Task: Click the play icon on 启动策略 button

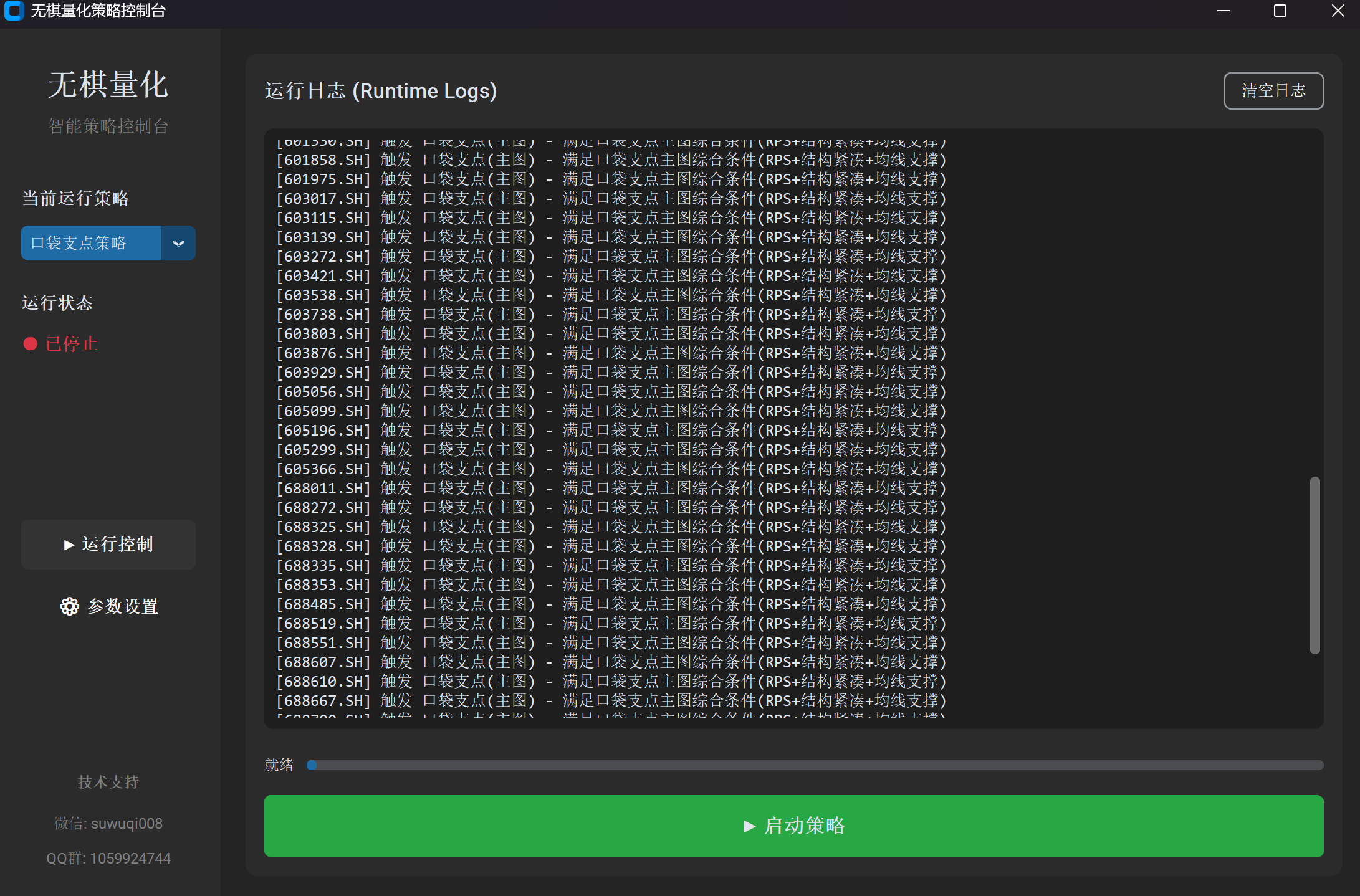Action: [749, 827]
